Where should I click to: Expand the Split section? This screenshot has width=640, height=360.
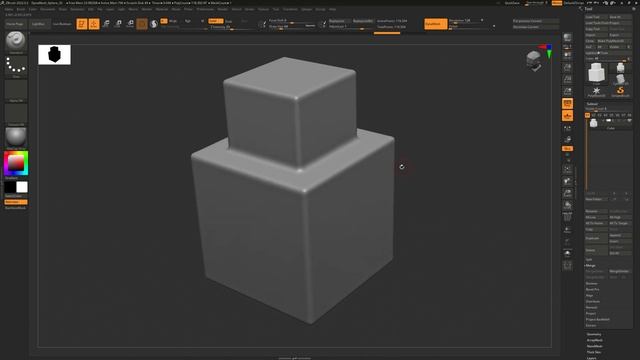click(x=589, y=260)
